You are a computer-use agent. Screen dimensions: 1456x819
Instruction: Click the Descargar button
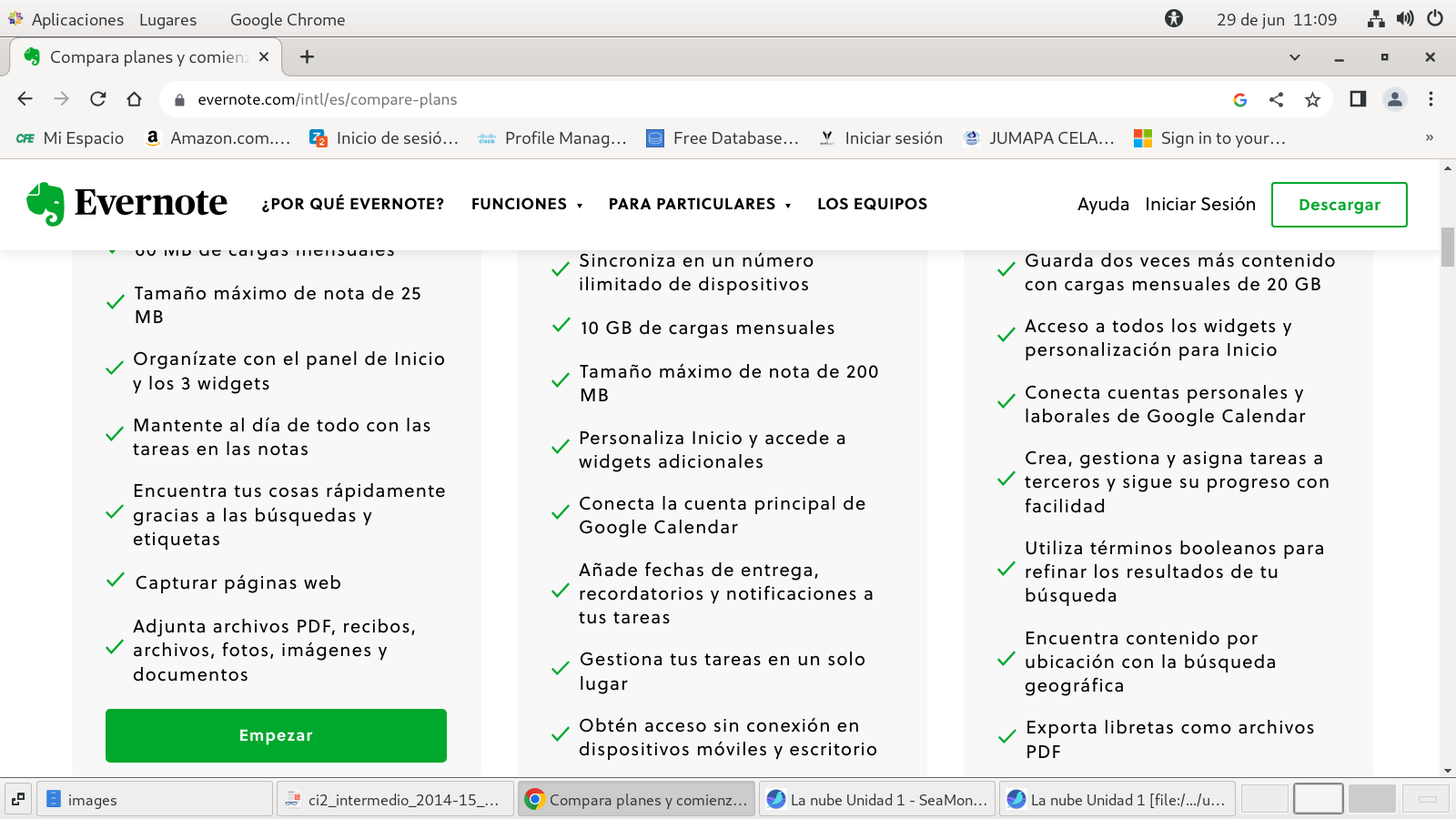coord(1339,205)
